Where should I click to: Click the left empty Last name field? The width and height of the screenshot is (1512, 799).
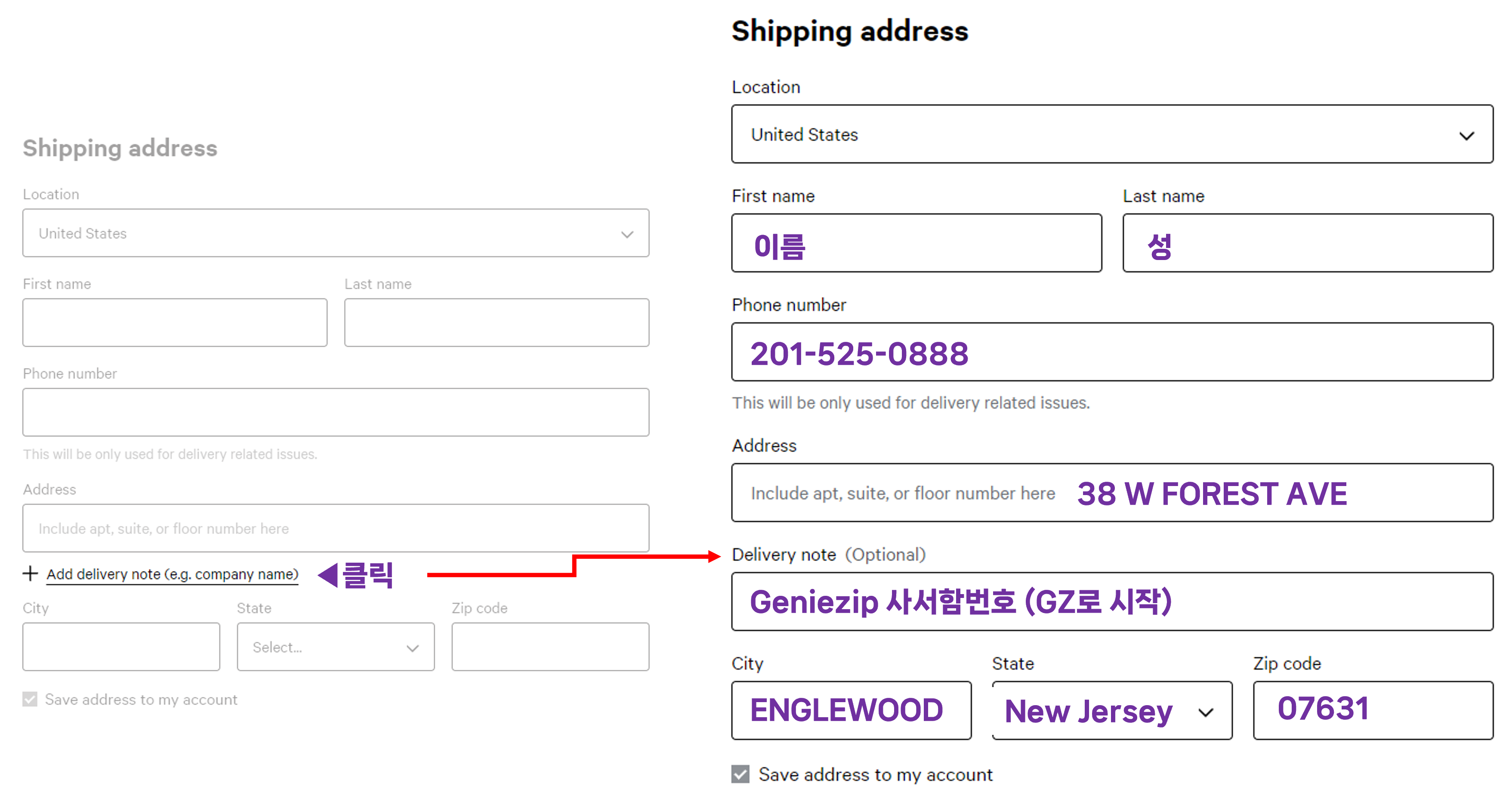[x=497, y=322]
